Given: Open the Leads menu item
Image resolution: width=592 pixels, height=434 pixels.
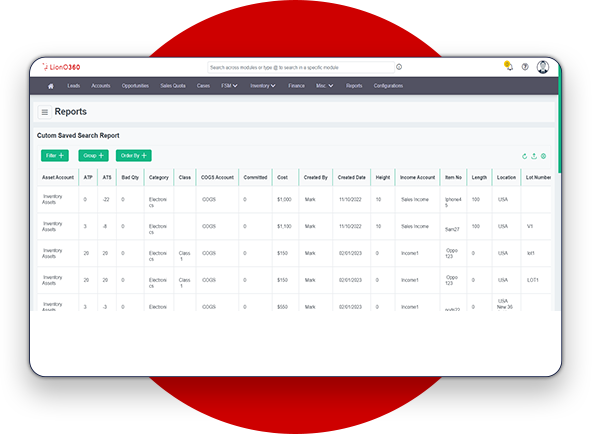Looking at the screenshot, I should 74,86.
